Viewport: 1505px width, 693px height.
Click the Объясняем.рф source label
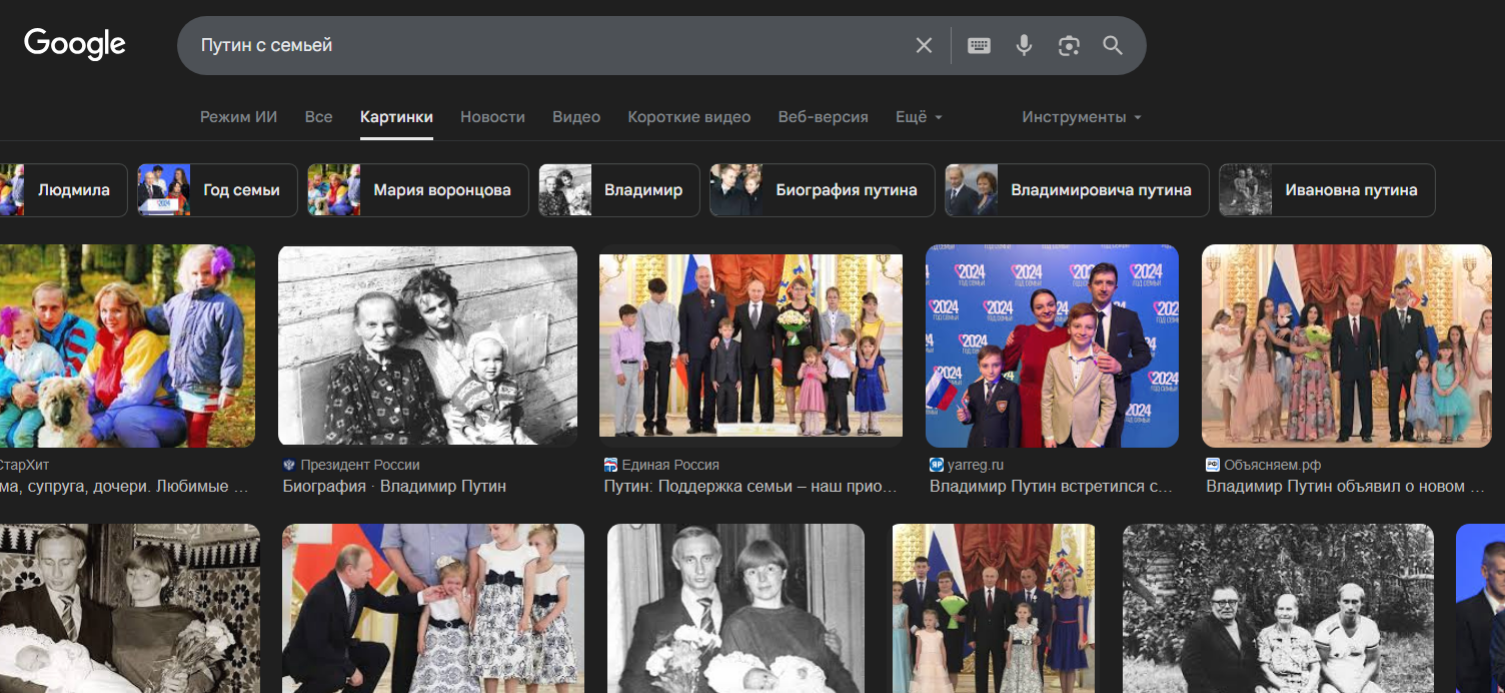(x=1272, y=465)
